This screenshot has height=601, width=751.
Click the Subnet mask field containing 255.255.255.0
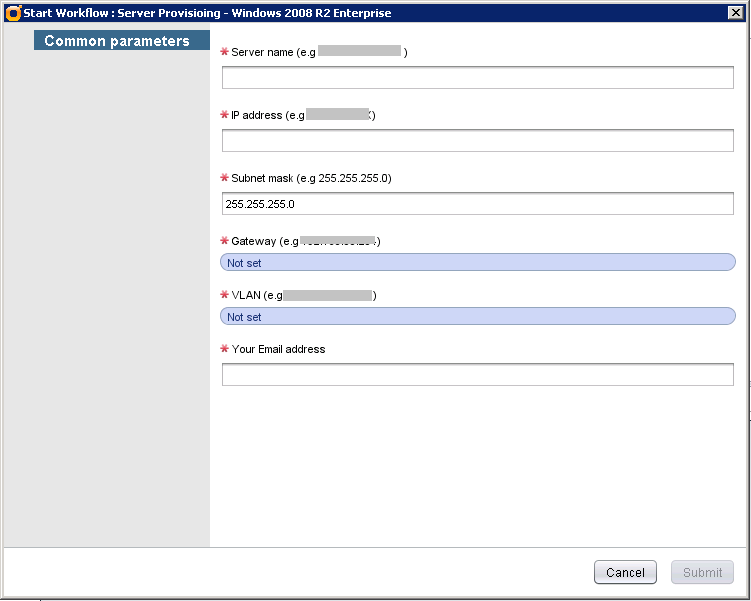point(477,204)
